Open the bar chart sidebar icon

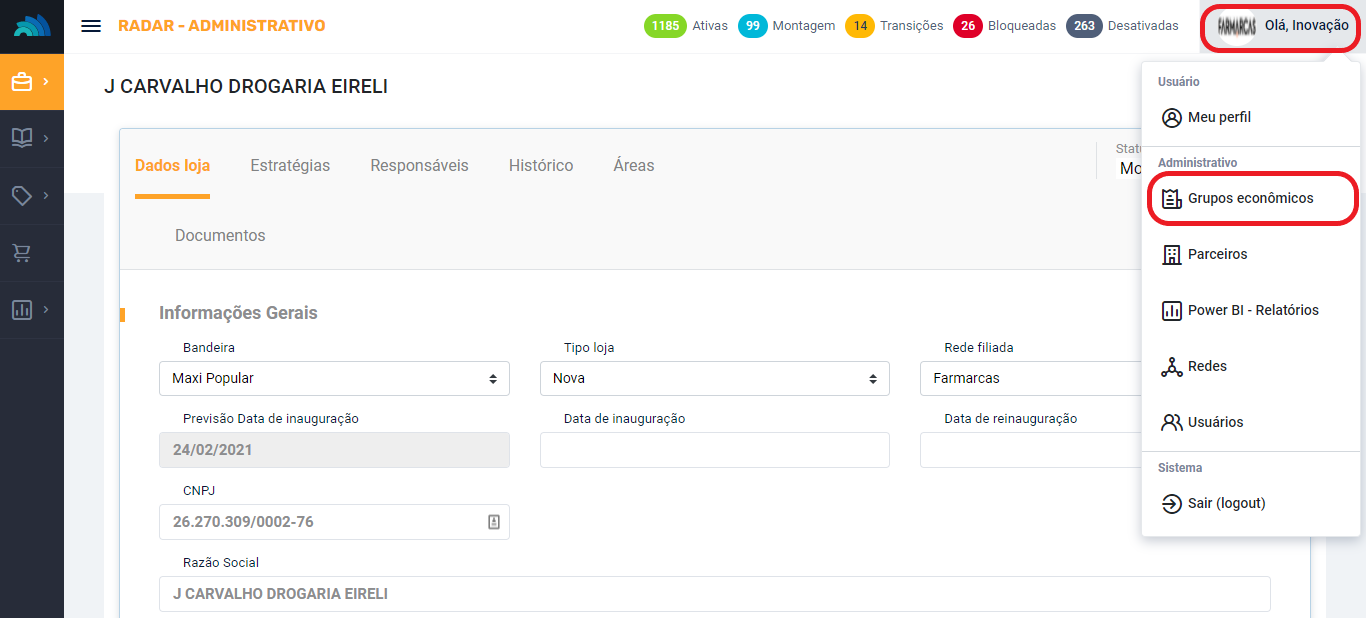31,309
